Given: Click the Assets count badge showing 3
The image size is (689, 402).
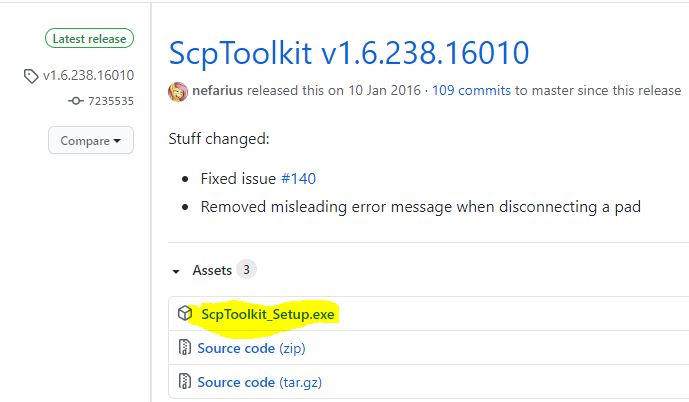Looking at the screenshot, I should (x=247, y=269).
